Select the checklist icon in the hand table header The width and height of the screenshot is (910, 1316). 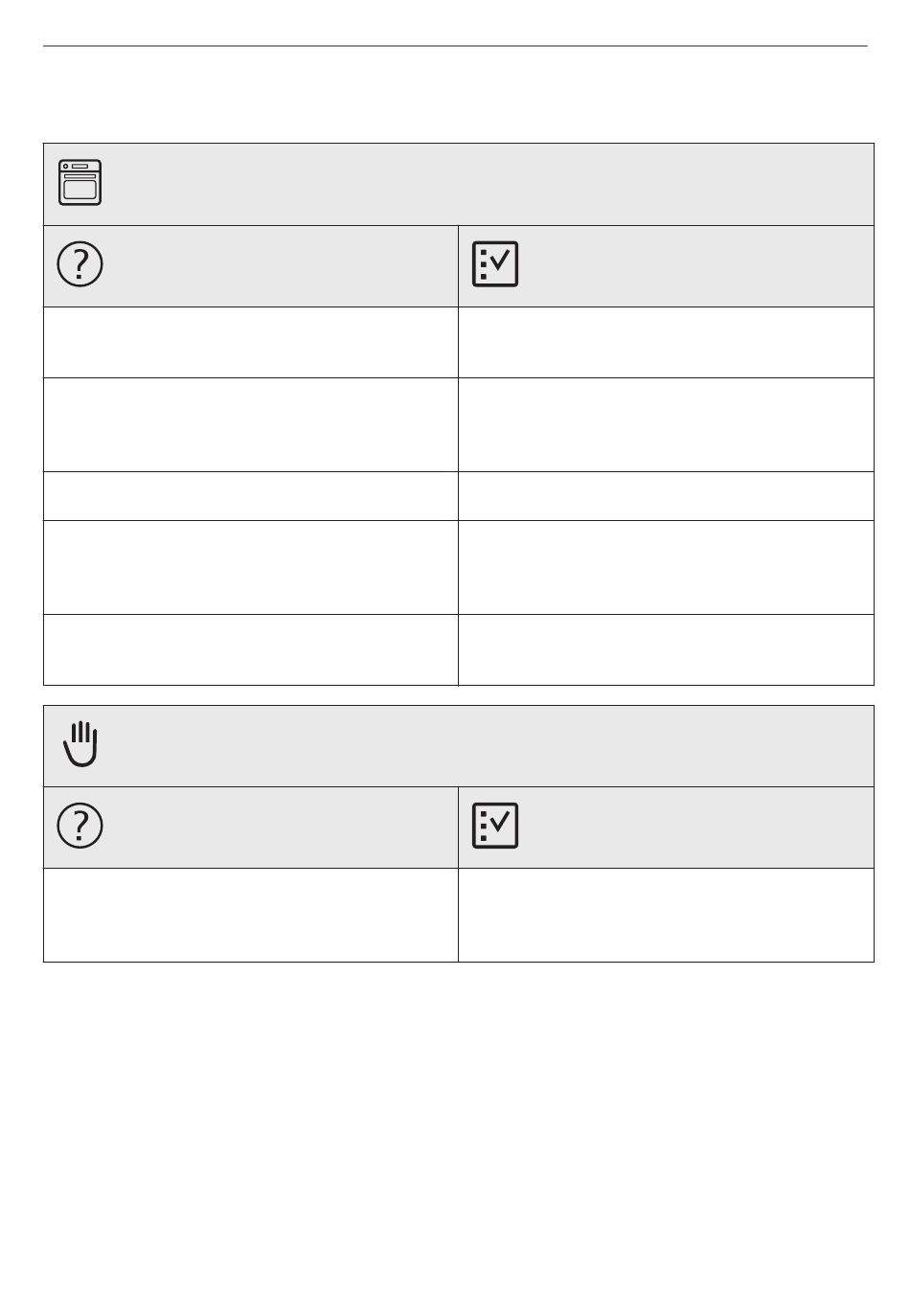pos(495,826)
